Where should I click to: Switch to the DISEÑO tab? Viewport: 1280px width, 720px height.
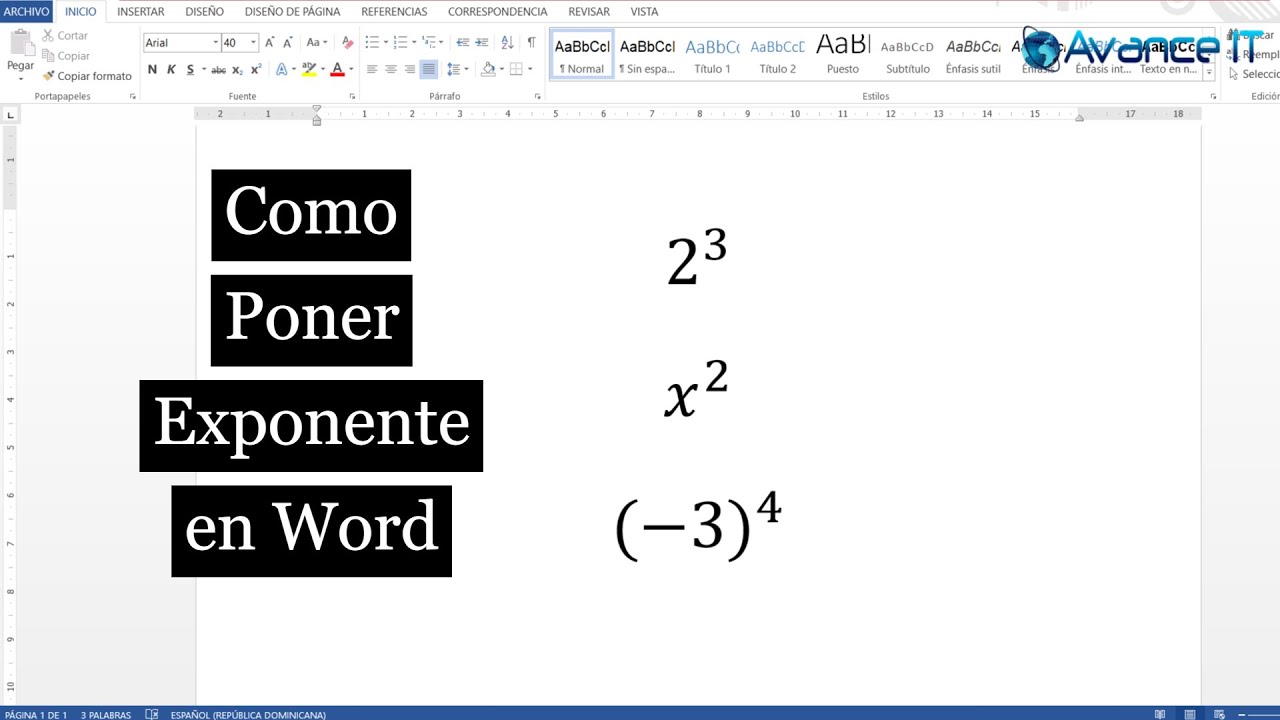point(205,12)
